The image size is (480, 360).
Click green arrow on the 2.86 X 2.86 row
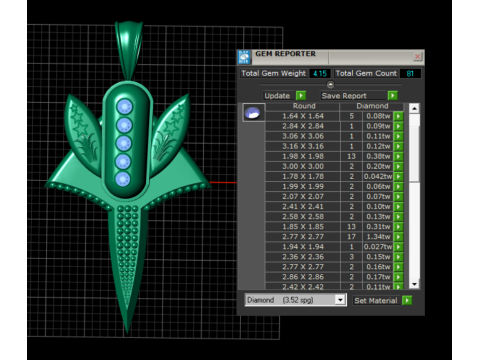tap(398, 277)
